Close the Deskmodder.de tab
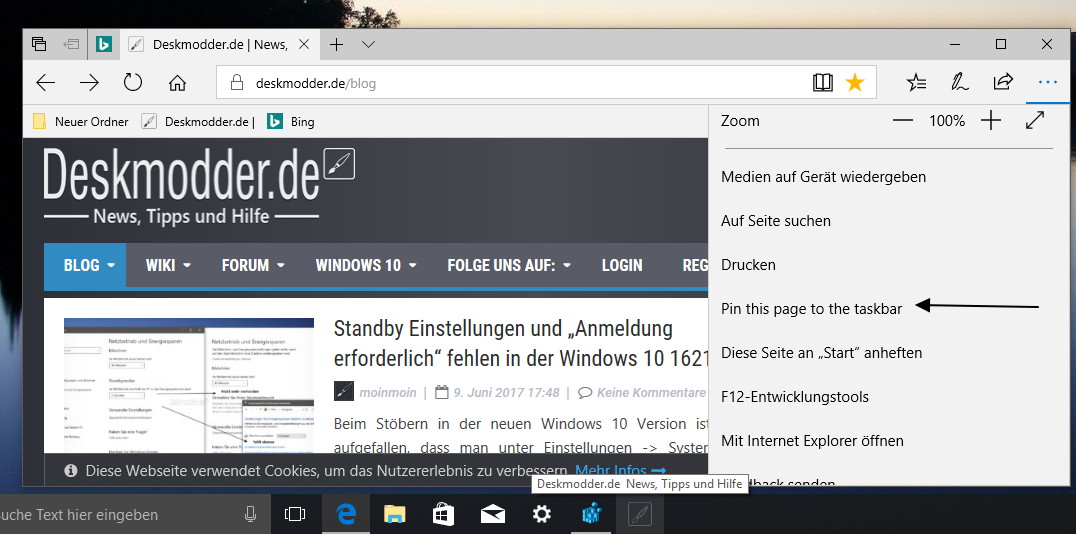 [304, 45]
